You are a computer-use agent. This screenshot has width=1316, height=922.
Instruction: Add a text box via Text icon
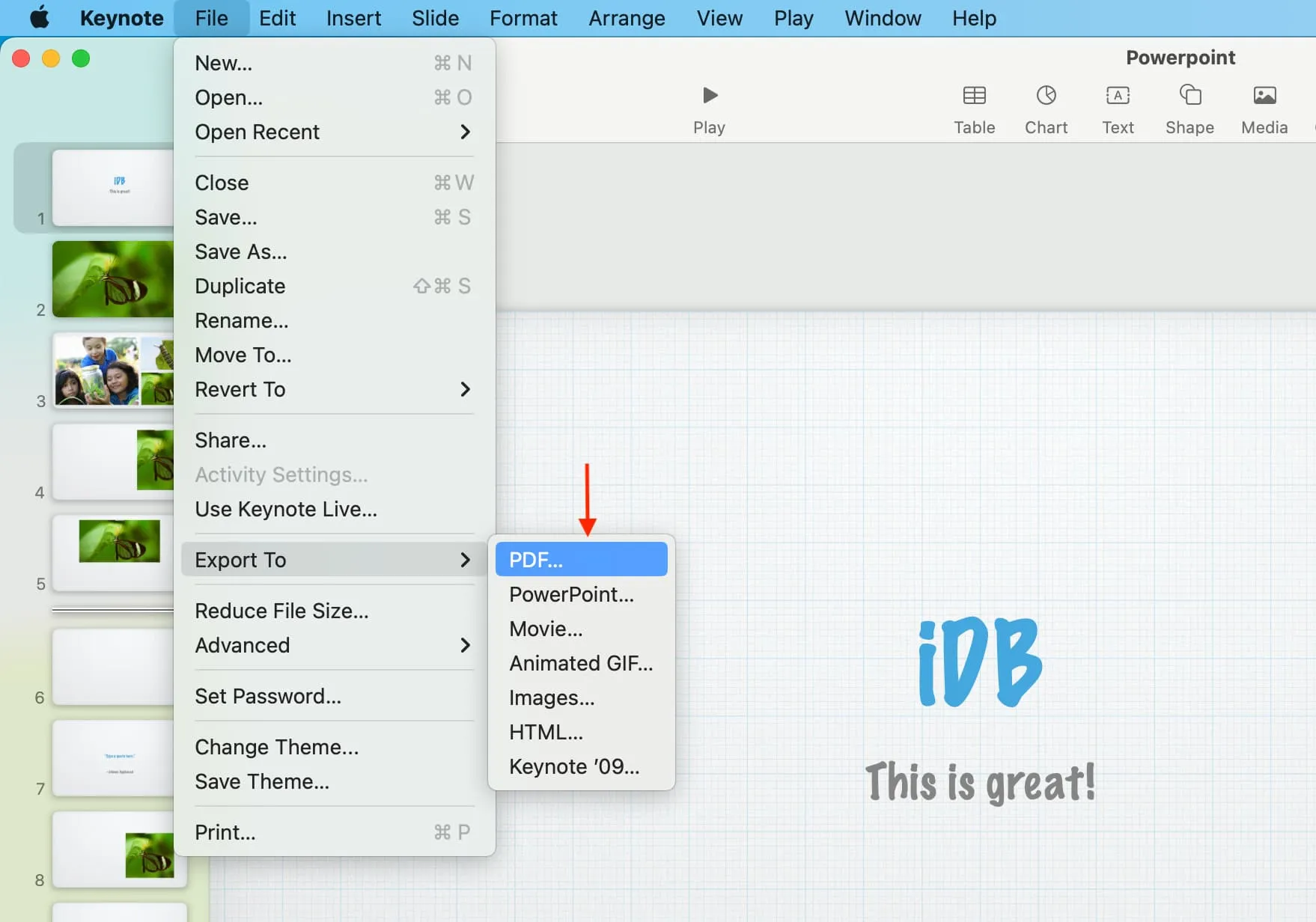[1118, 96]
